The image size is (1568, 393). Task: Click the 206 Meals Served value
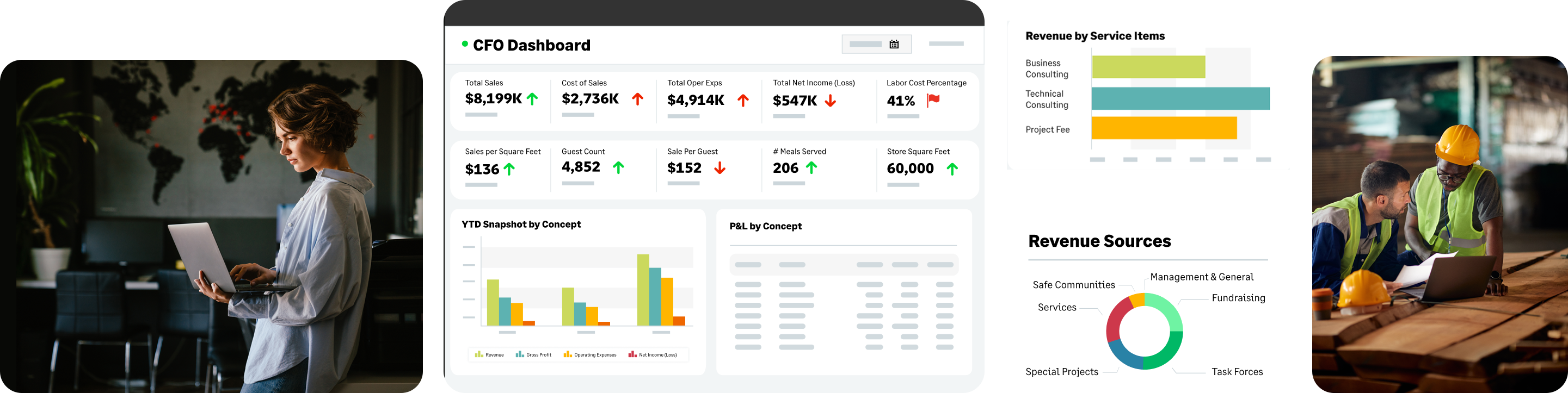[785, 168]
